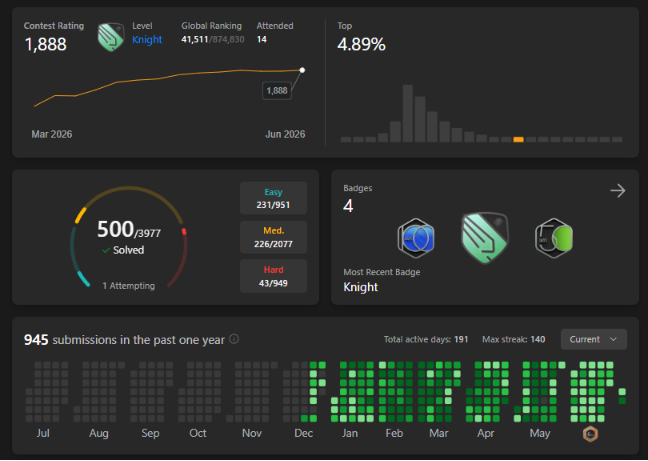This screenshot has height=461, width=648.
Task: Click the highlighted orange histogram bar
Action: point(518,140)
